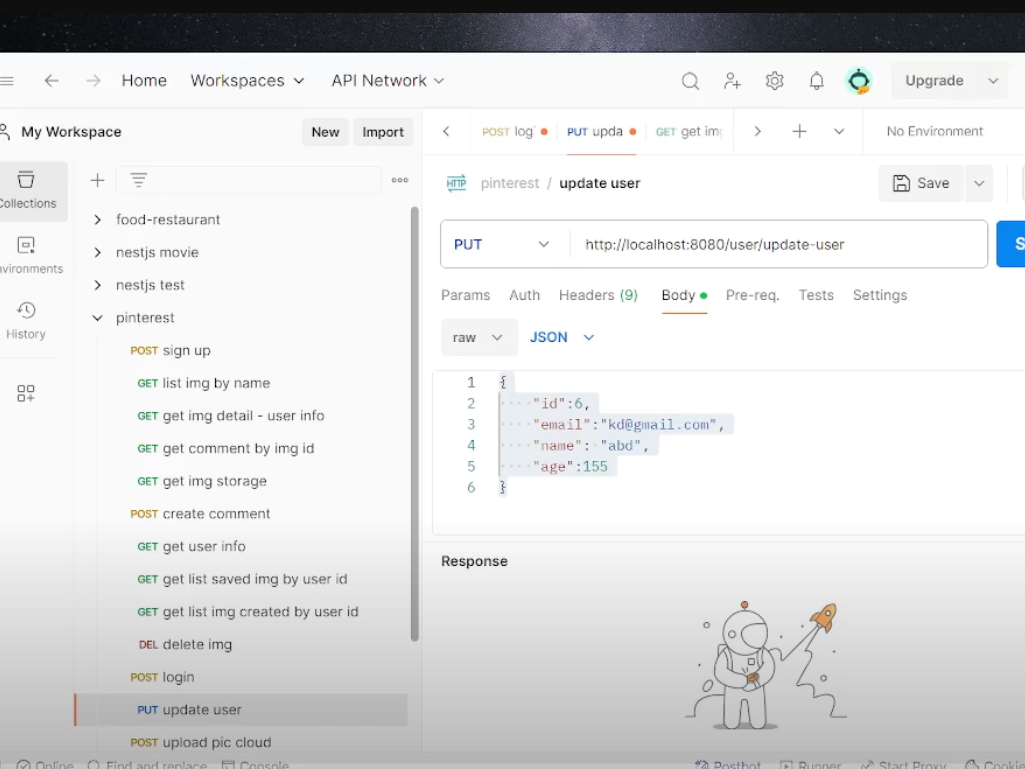This screenshot has height=769, width=1025.
Task: Open new request tab with plus
Action: 799,131
